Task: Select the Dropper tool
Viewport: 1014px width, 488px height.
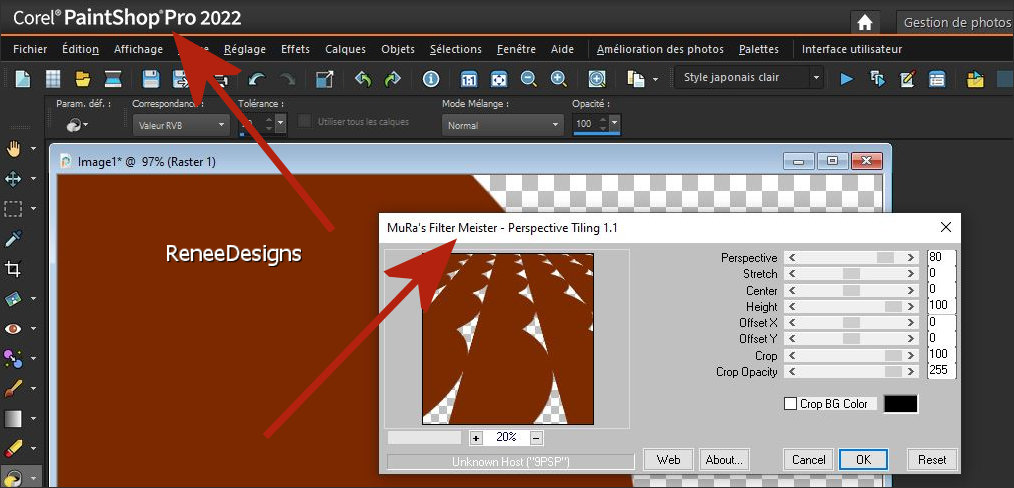Action: (x=14, y=239)
